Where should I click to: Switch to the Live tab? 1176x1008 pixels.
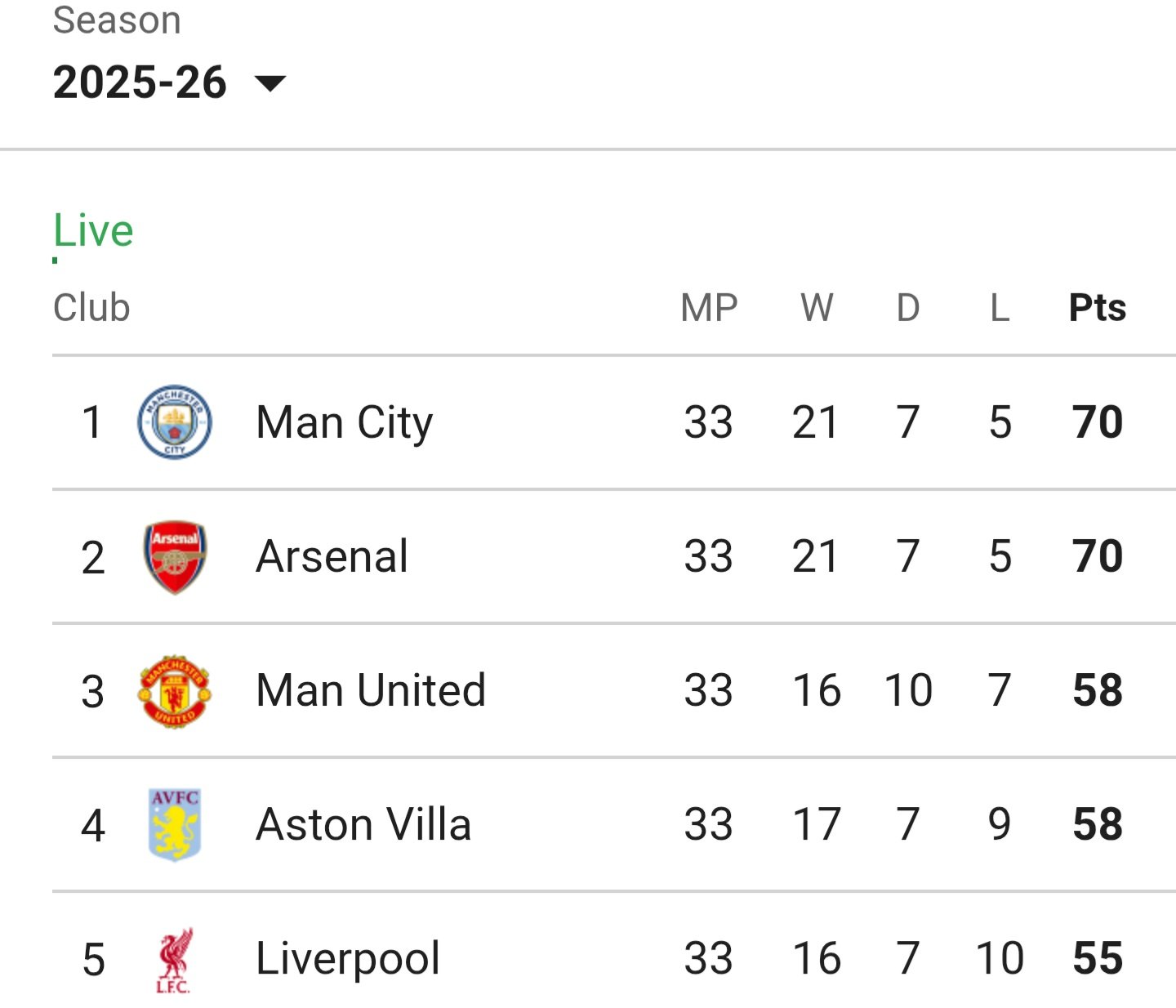pyautogui.click(x=93, y=231)
